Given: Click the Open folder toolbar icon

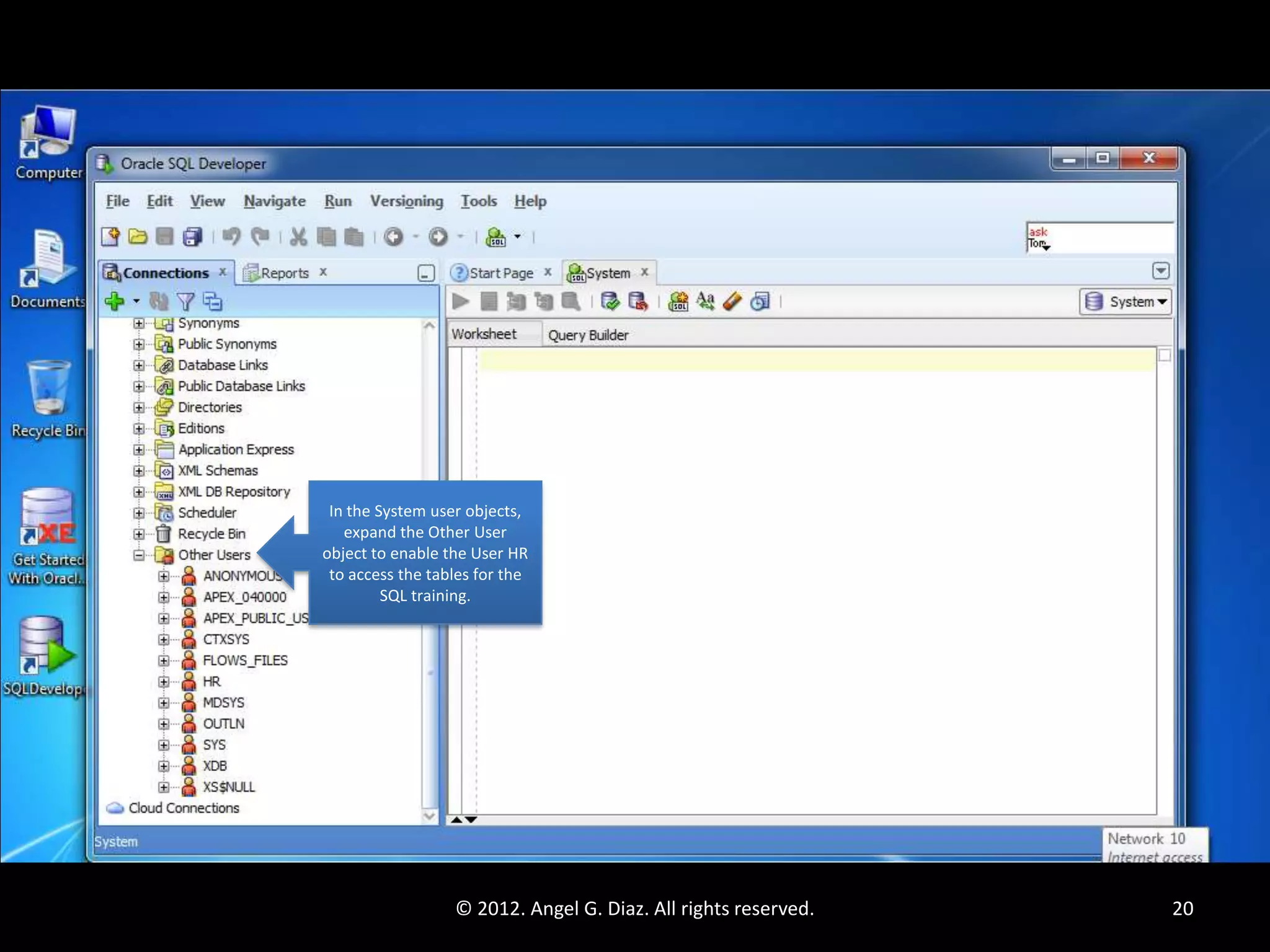Looking at the screenshot, I should (138, 236).
